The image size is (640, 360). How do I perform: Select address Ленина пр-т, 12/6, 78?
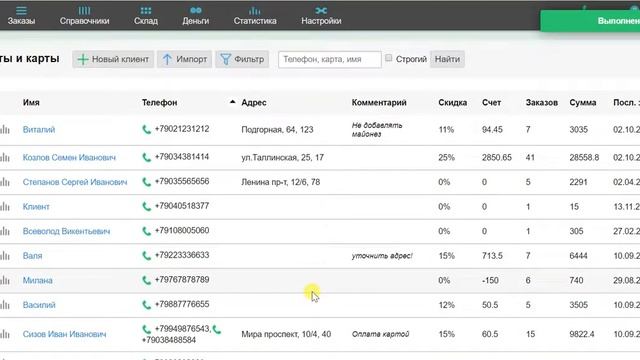click(280, 182)
